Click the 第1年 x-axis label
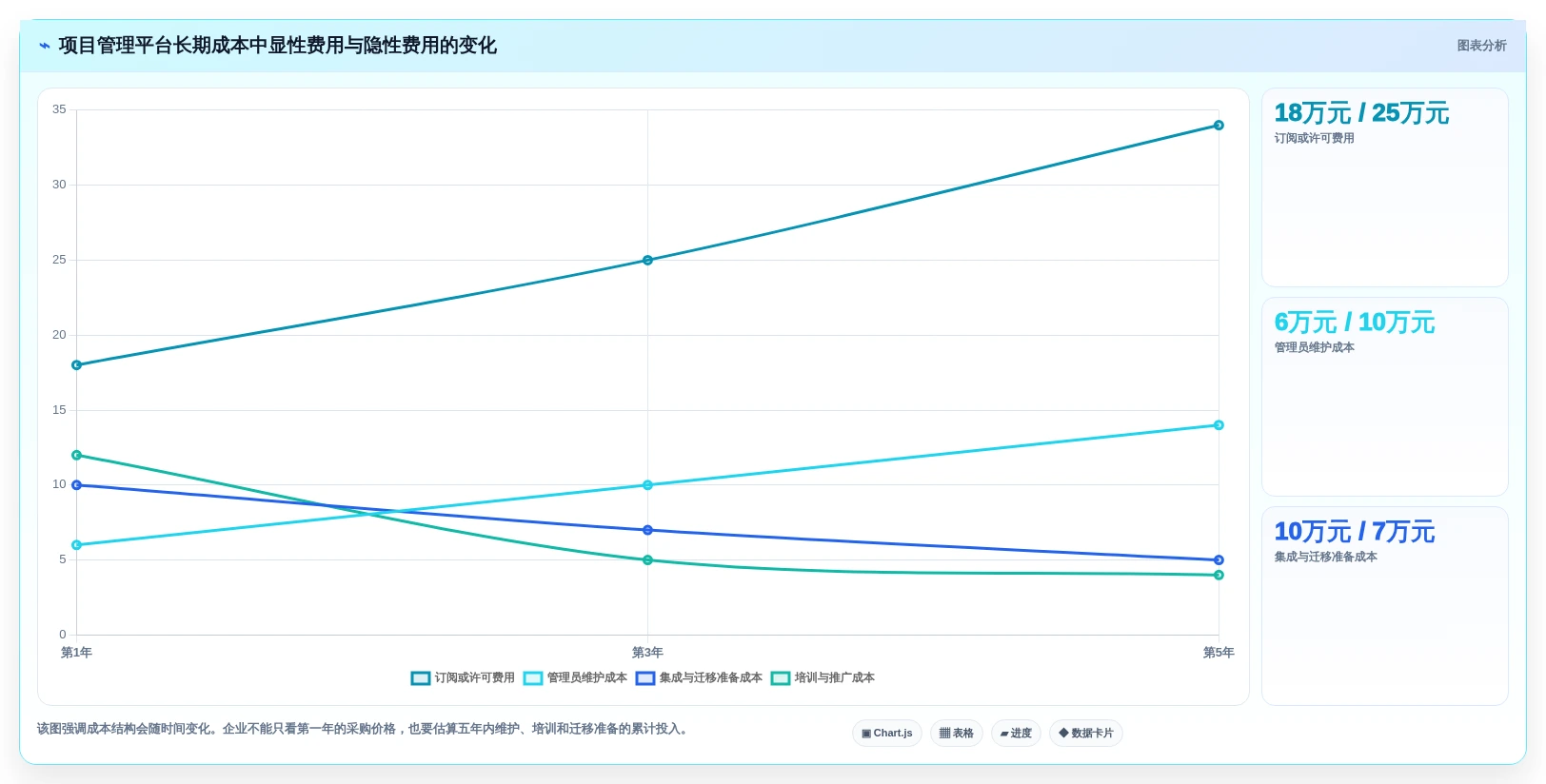This screenshot has width=1546, height=784. click(x=76, y=653)
